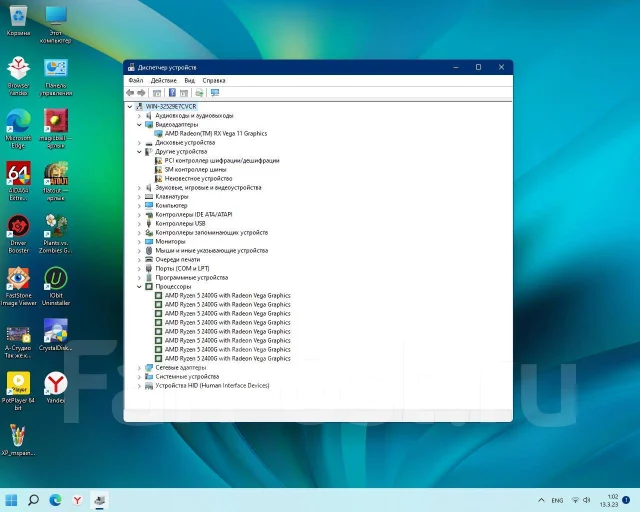Open the Вид menu
Screen dimensions: 640x512
(189, 80)
